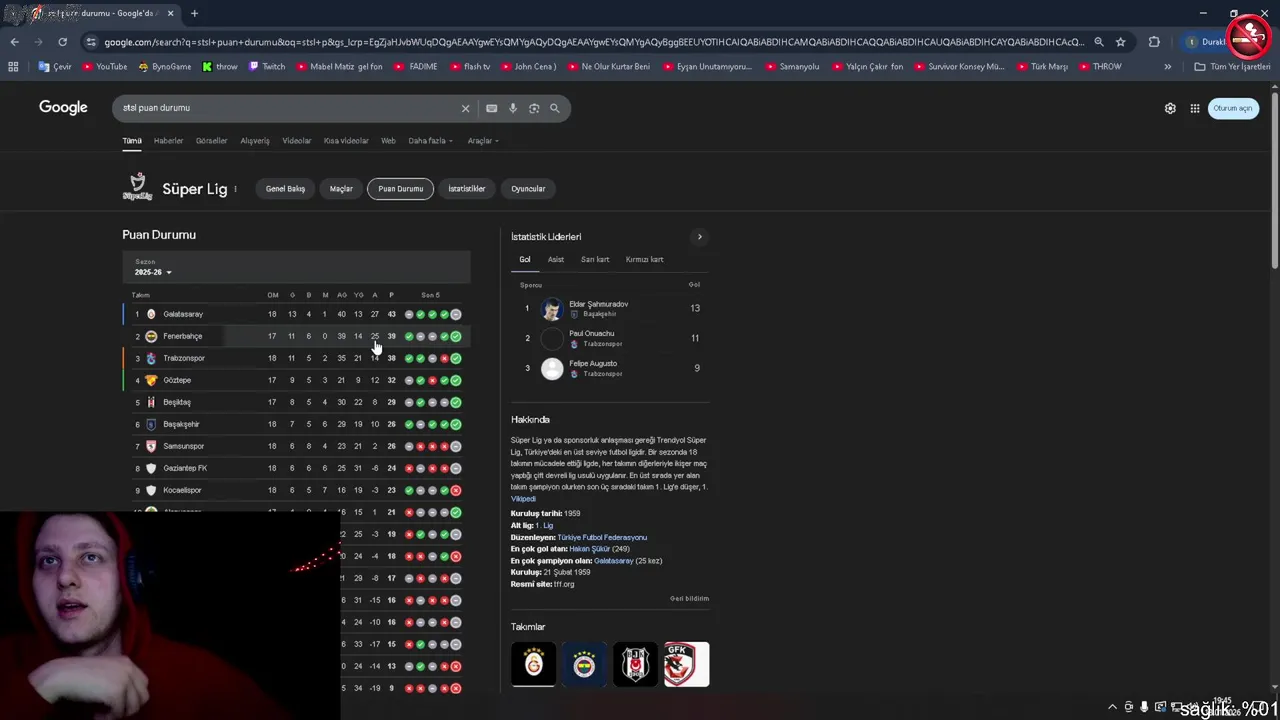Open the YouTube bookmark
1280x720 pixels.
tap(105, 66)
